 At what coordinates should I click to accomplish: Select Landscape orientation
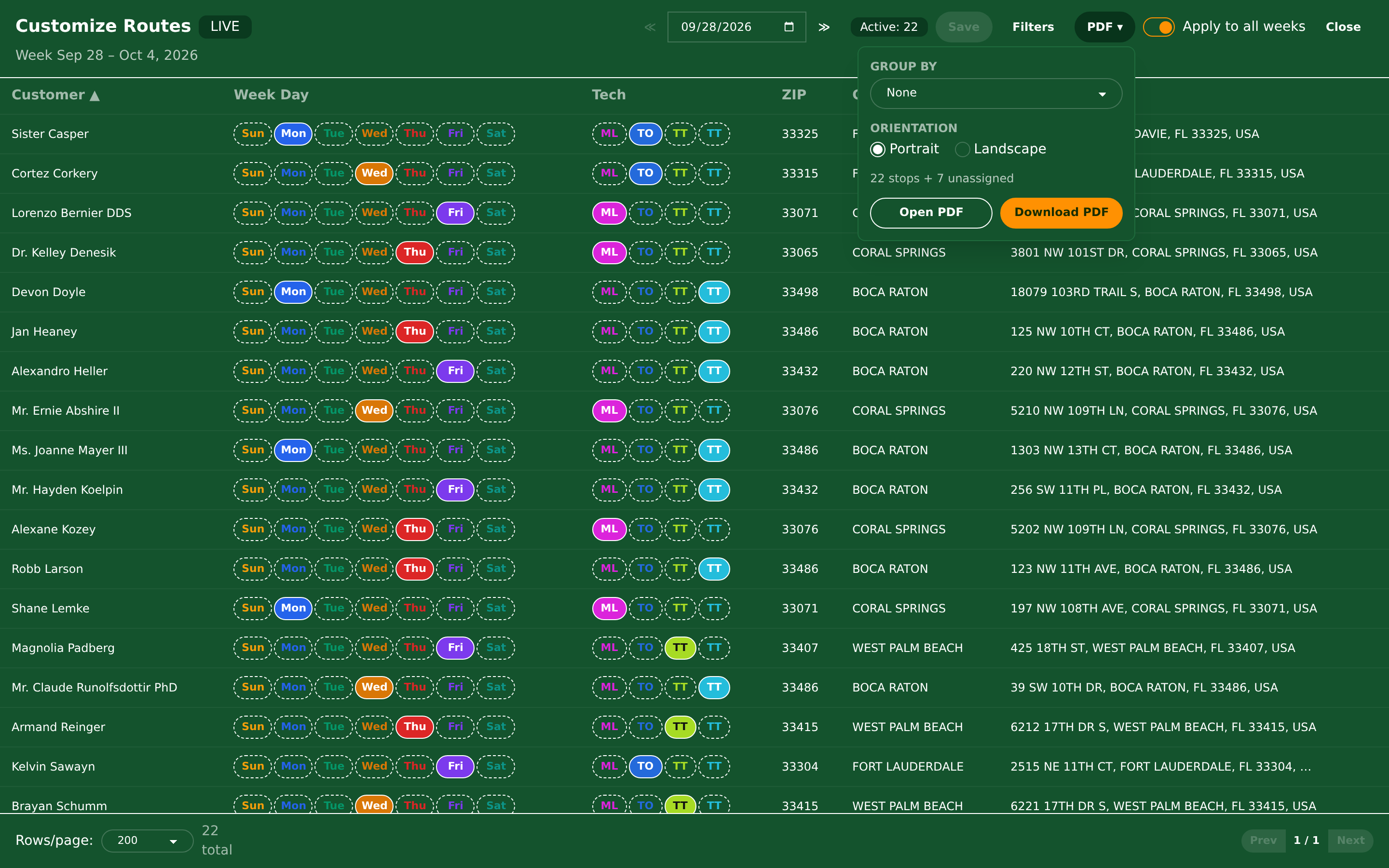(962, 149)
